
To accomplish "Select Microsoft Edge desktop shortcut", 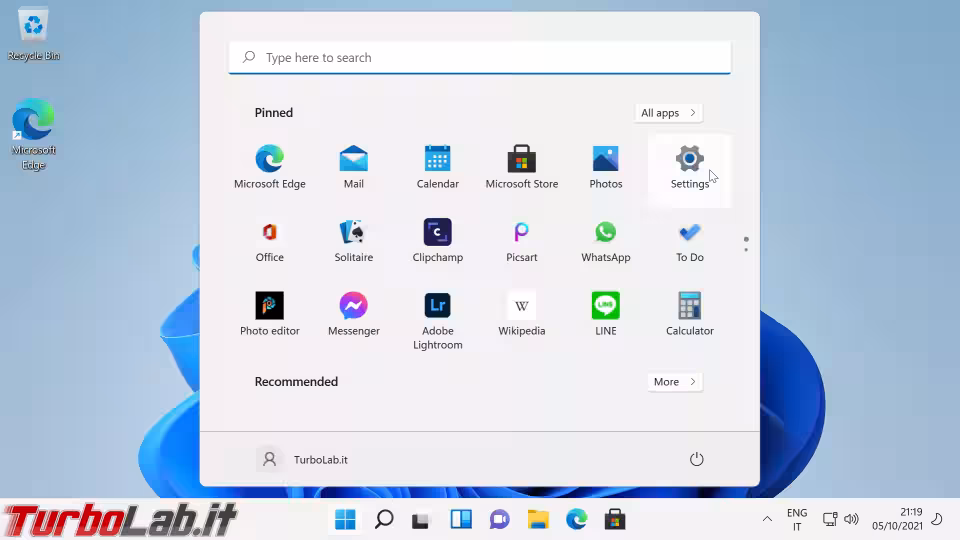I will coord(34,135).
